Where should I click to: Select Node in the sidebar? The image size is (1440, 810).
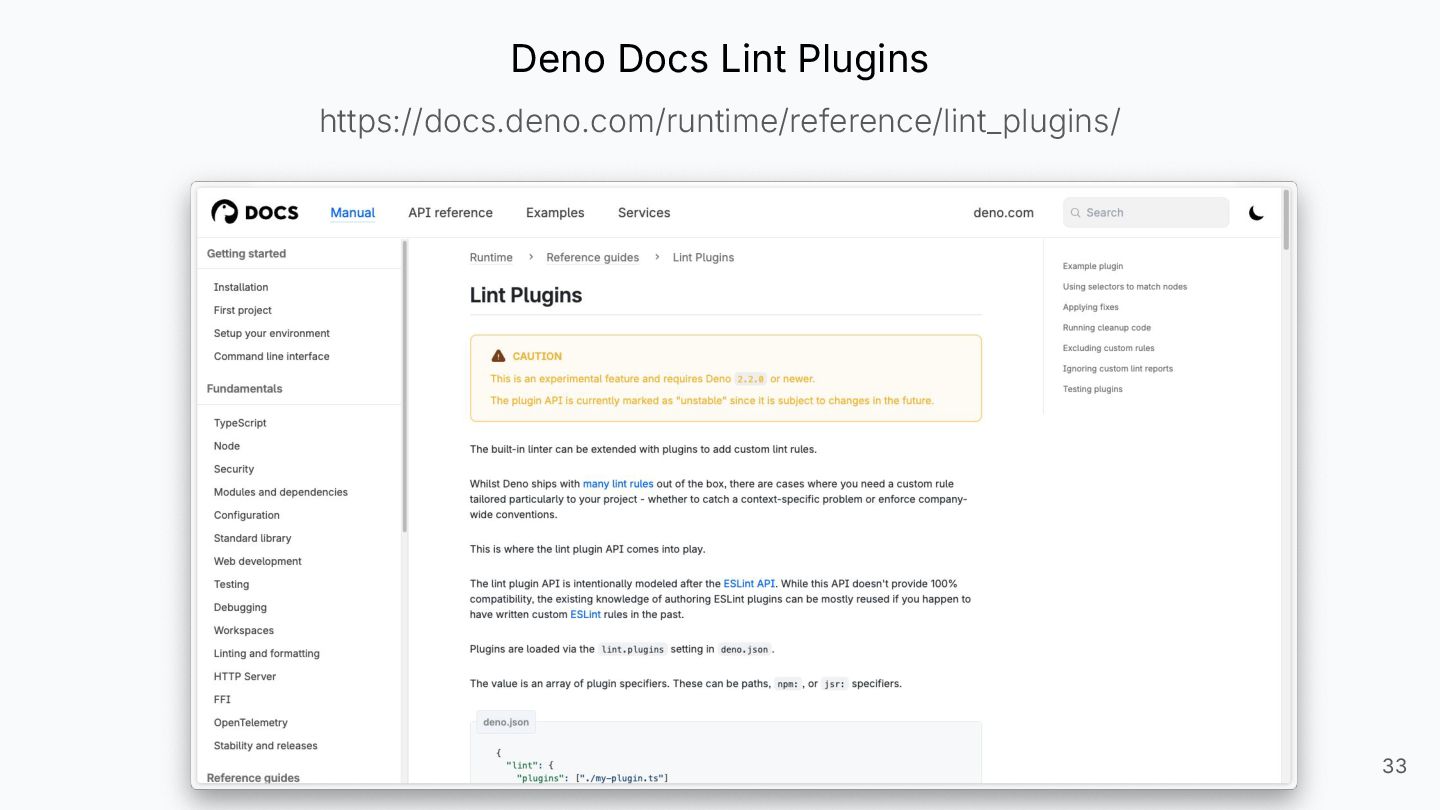(227, 446)
